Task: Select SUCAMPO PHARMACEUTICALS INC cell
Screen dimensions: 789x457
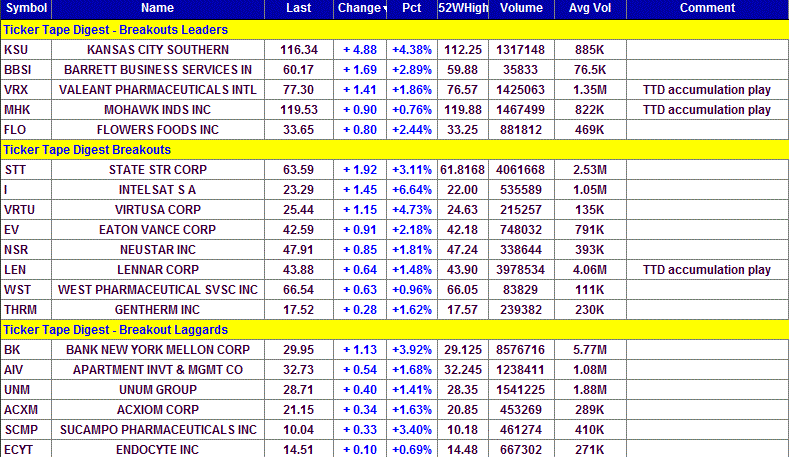Action: [157, 430]
